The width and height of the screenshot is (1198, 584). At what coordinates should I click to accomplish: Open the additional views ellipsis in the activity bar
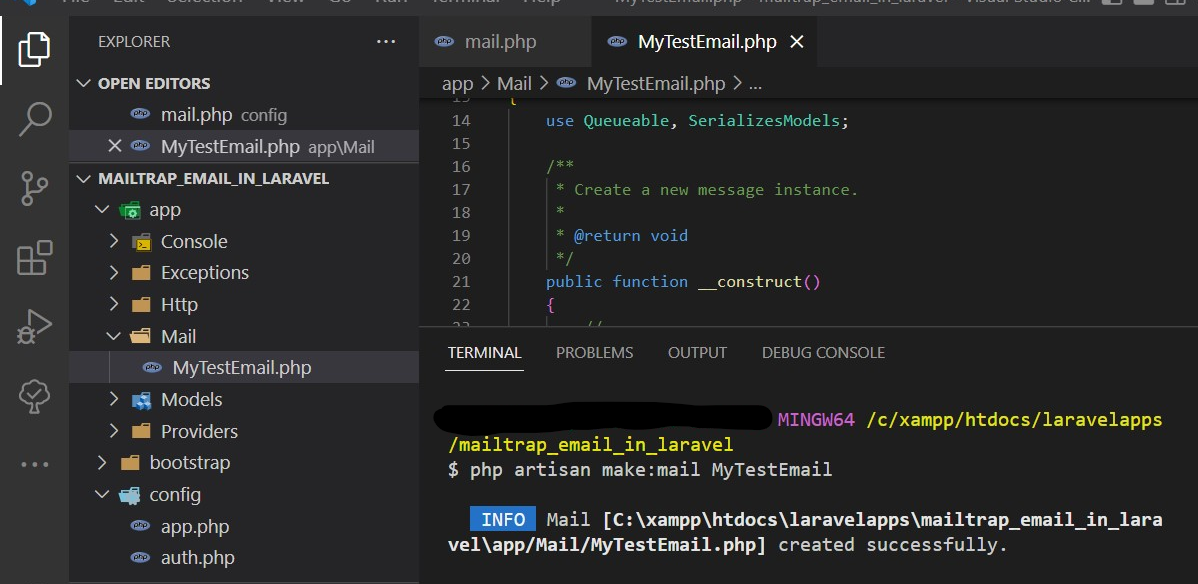click(33, 462)
